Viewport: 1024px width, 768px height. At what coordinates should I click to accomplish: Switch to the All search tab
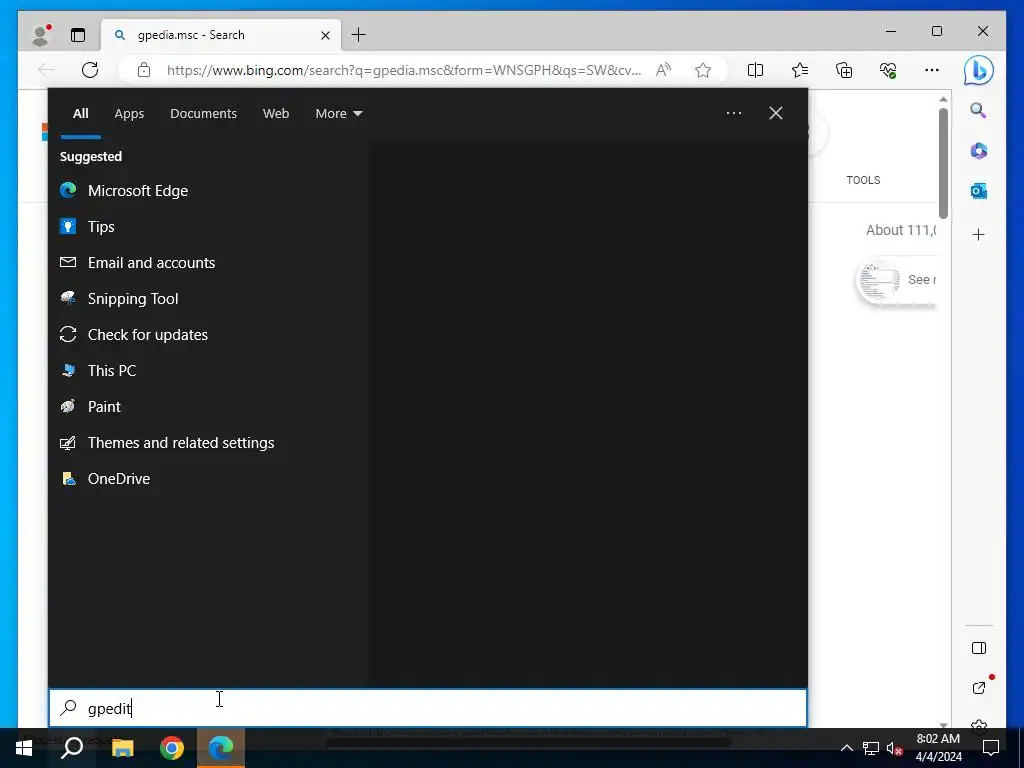[x=80, y=114]
